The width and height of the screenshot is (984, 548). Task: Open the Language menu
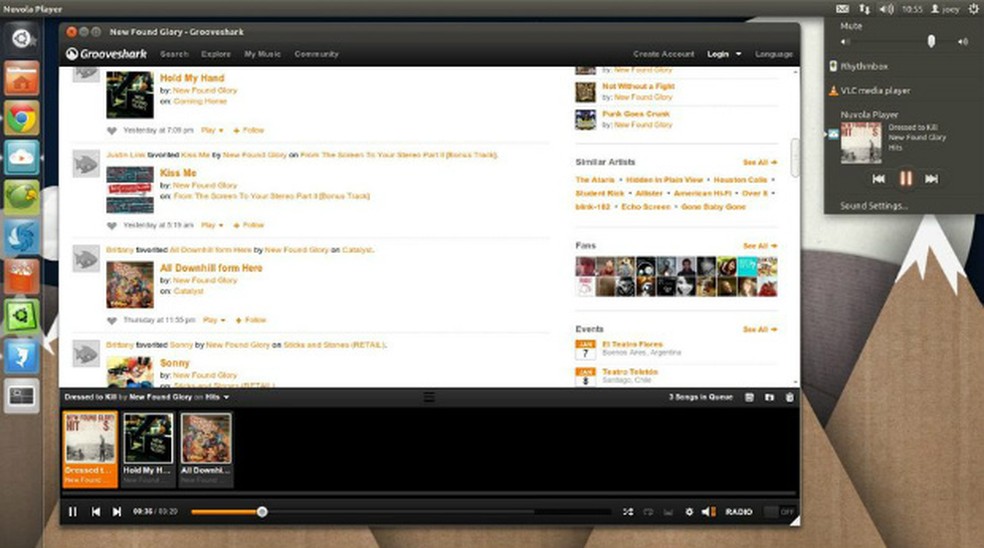pyautogui.click(x=774, y=54)
